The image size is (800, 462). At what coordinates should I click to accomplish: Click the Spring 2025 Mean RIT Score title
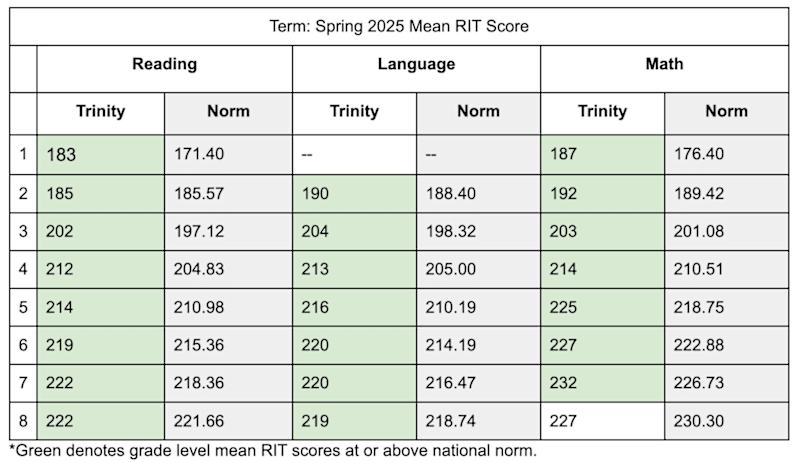coord(399,26)
